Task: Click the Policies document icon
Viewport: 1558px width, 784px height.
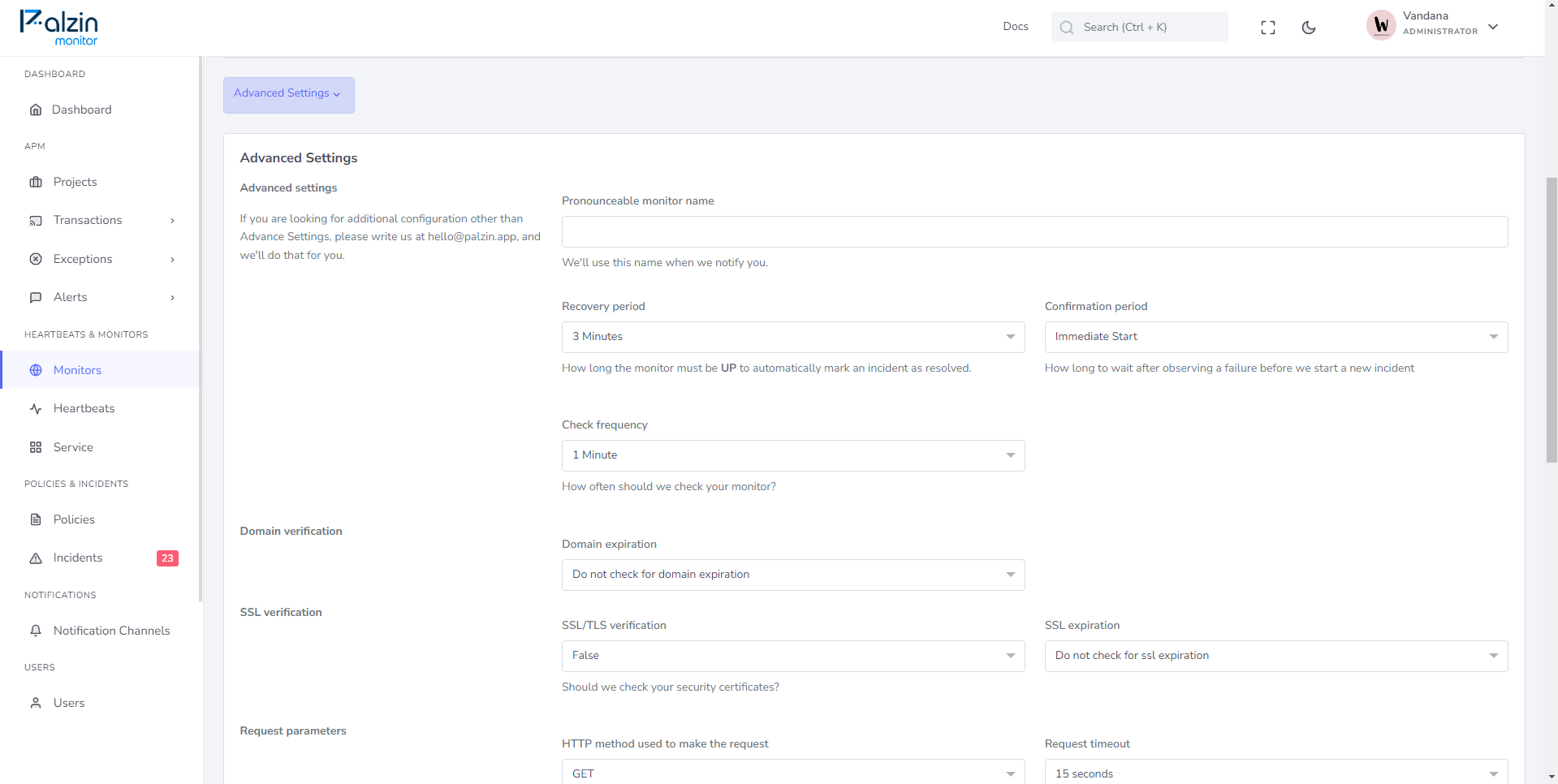Action: pyautogui.click(x=36, y=519)
